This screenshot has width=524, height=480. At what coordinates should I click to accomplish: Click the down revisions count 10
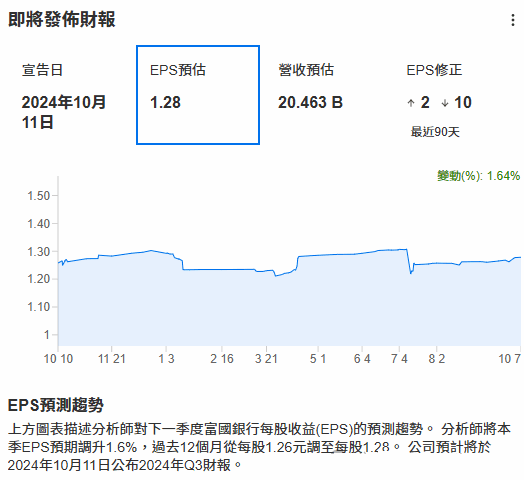[463, 102]
